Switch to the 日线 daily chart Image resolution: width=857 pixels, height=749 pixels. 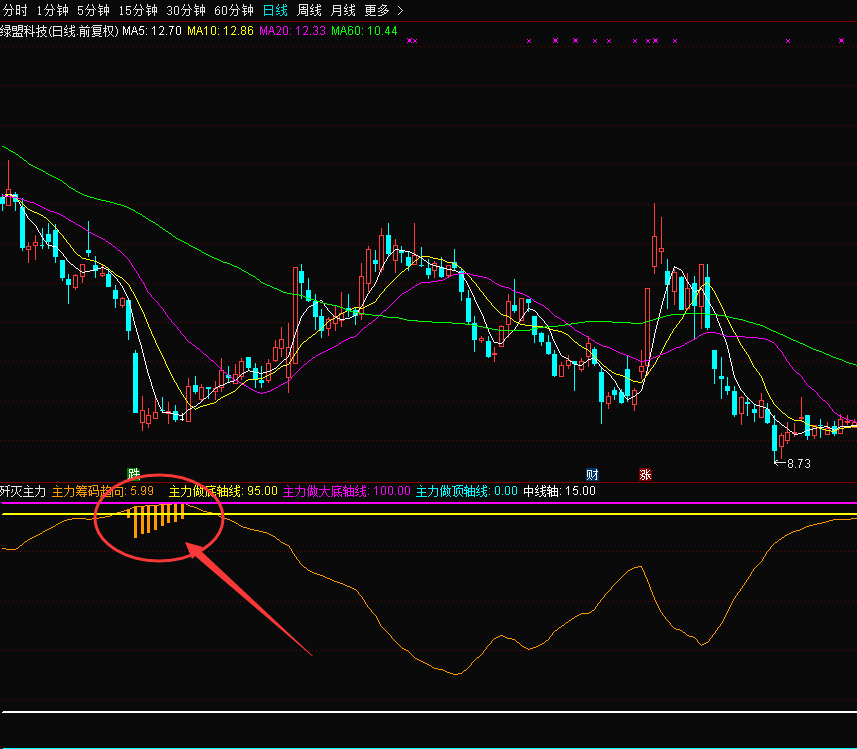click(x=275, y=10)
